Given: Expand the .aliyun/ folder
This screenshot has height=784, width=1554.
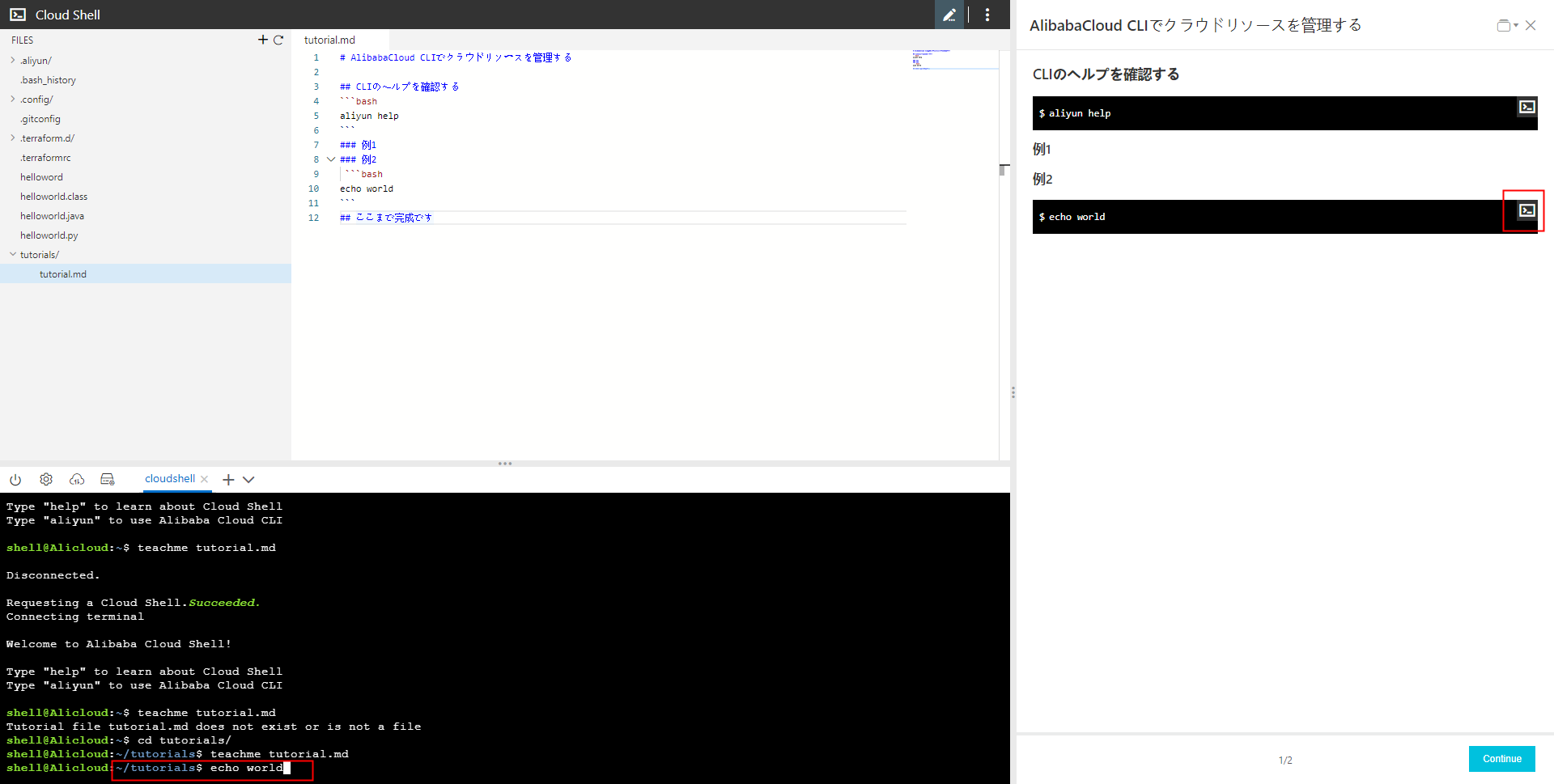Looking at the screenshot, I should (x=13, y=60).
